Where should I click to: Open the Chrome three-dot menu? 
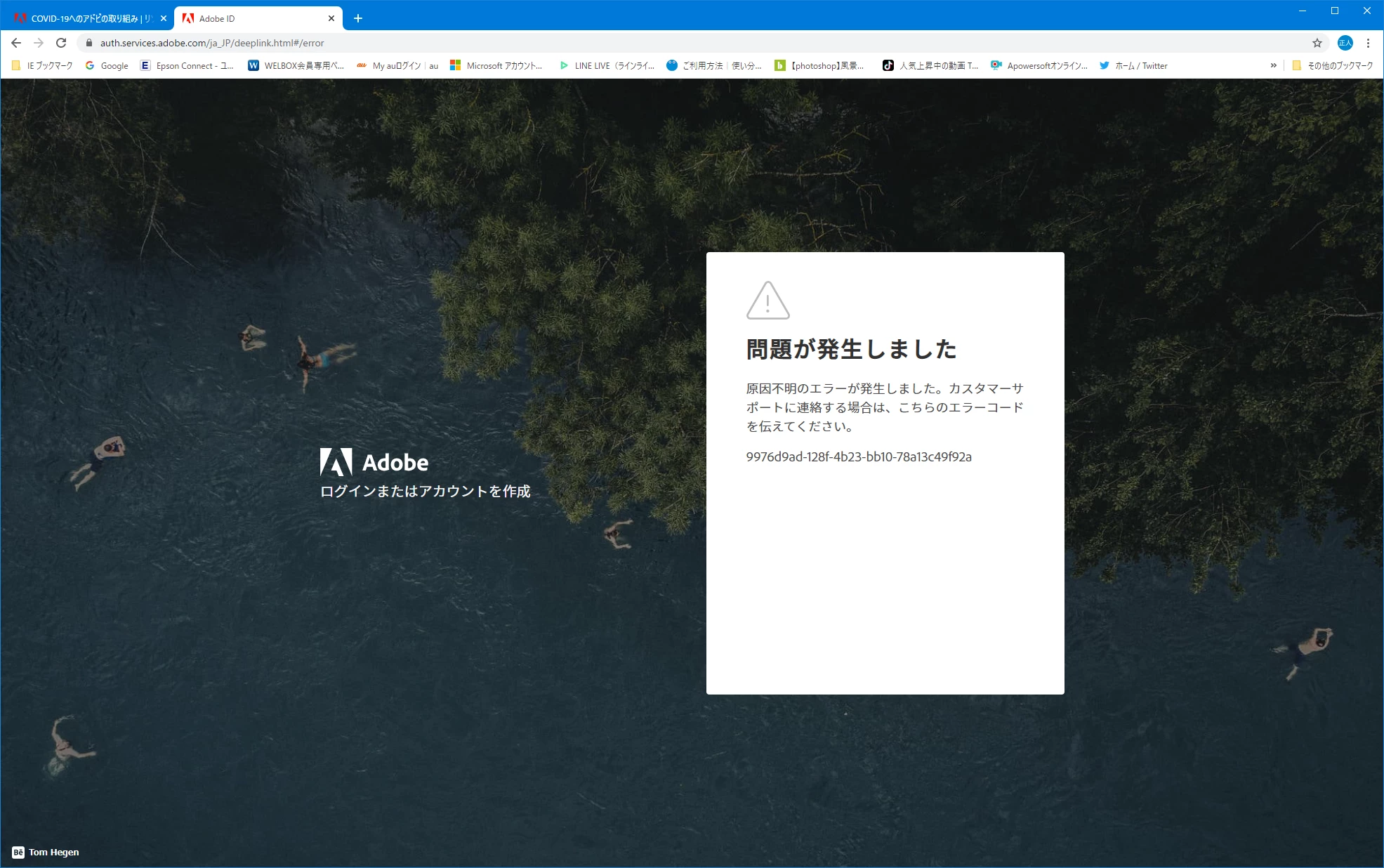[x=1368, y=43]
